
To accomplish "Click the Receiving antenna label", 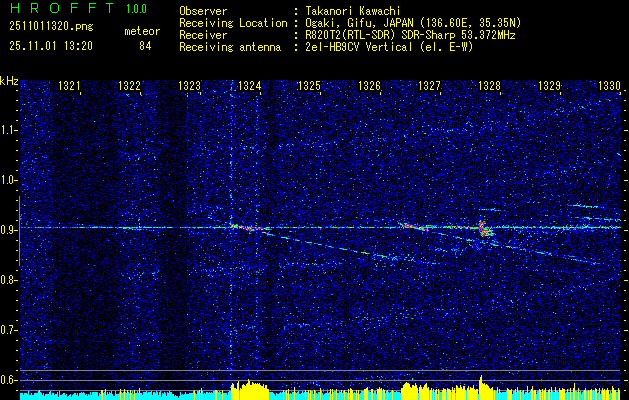I will click(x=230, y=47).
